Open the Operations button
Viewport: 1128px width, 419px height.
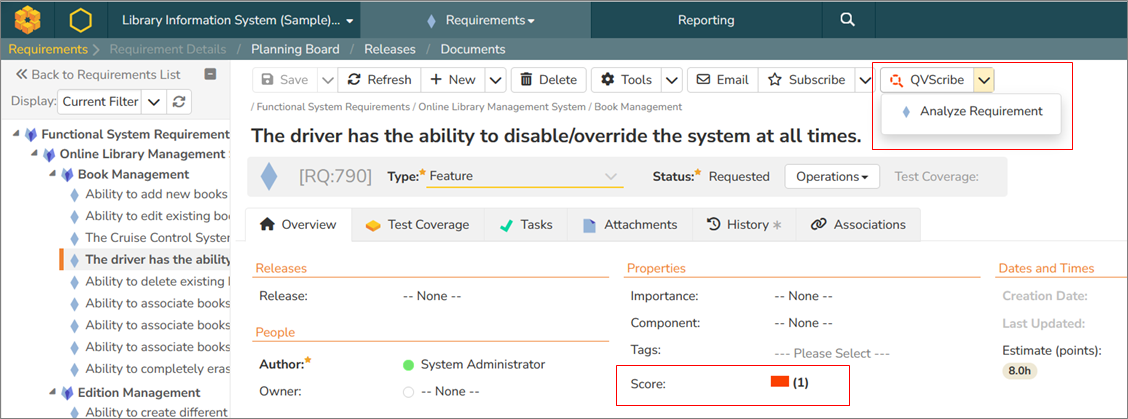(831, 177)
